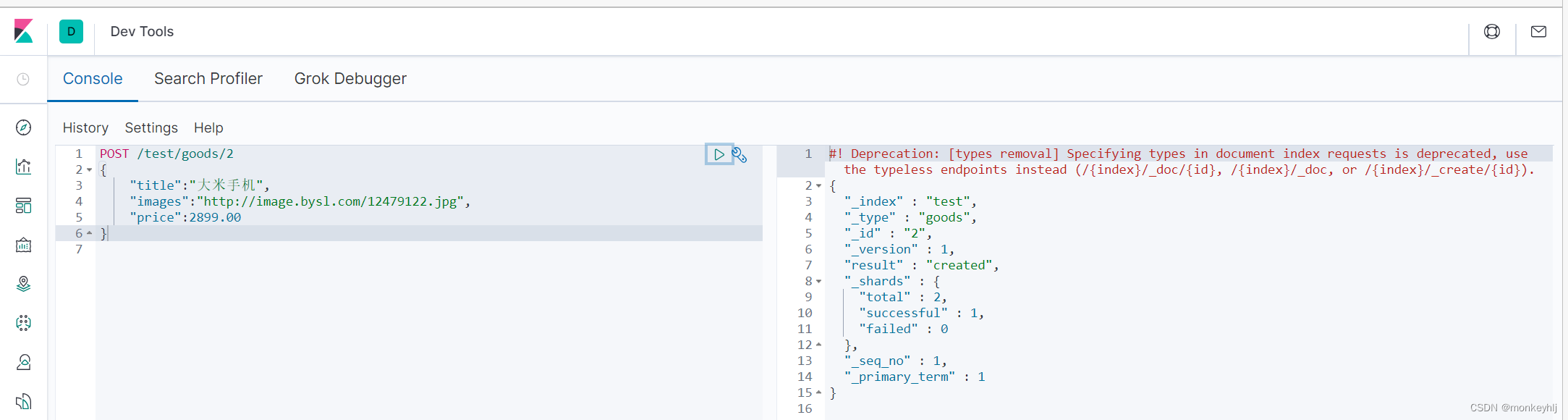Screen dimensions: 1568x420
Task: Collapse request body fold arrow at line 2
Action: [x=89, y=170]
